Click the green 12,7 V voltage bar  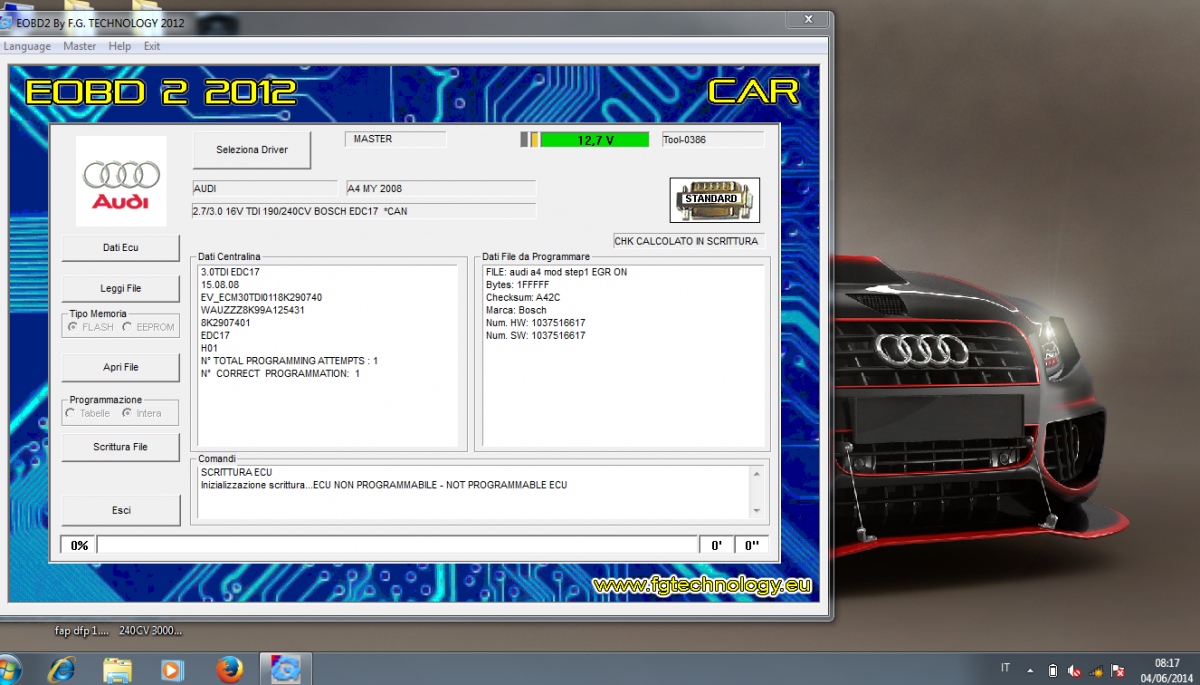tap(595, 140)
